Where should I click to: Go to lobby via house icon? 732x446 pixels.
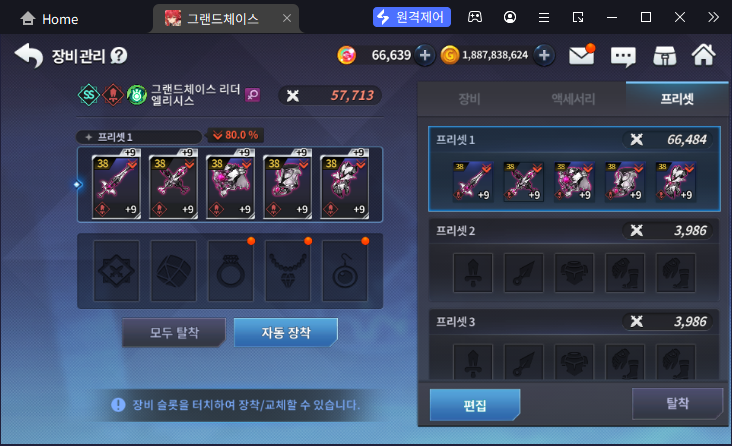pyautogui.click(x=704, y=55)
